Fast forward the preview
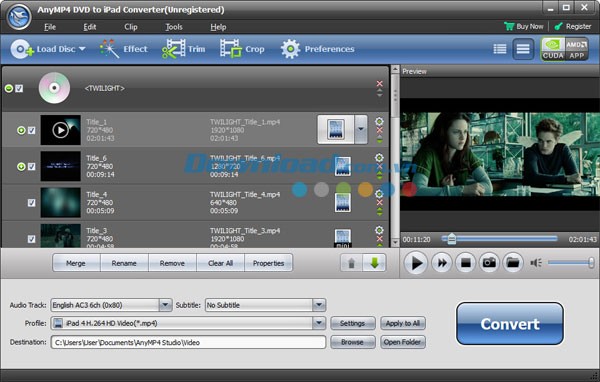Image resolution: width=600 pixels, height=382 pixels. [x=442, y=263]
